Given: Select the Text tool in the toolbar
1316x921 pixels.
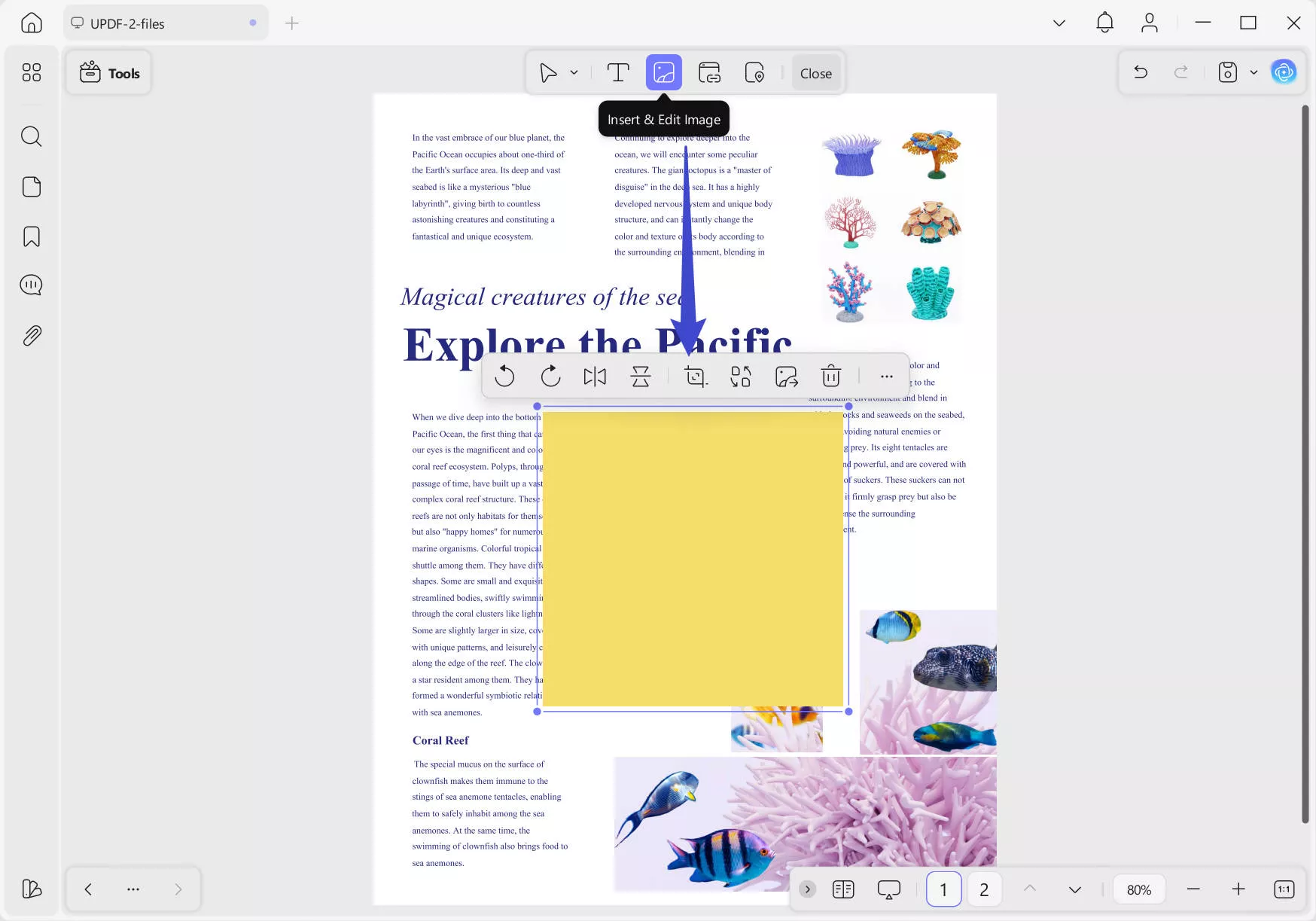Looking at the screenshot, I should [618, 72].
